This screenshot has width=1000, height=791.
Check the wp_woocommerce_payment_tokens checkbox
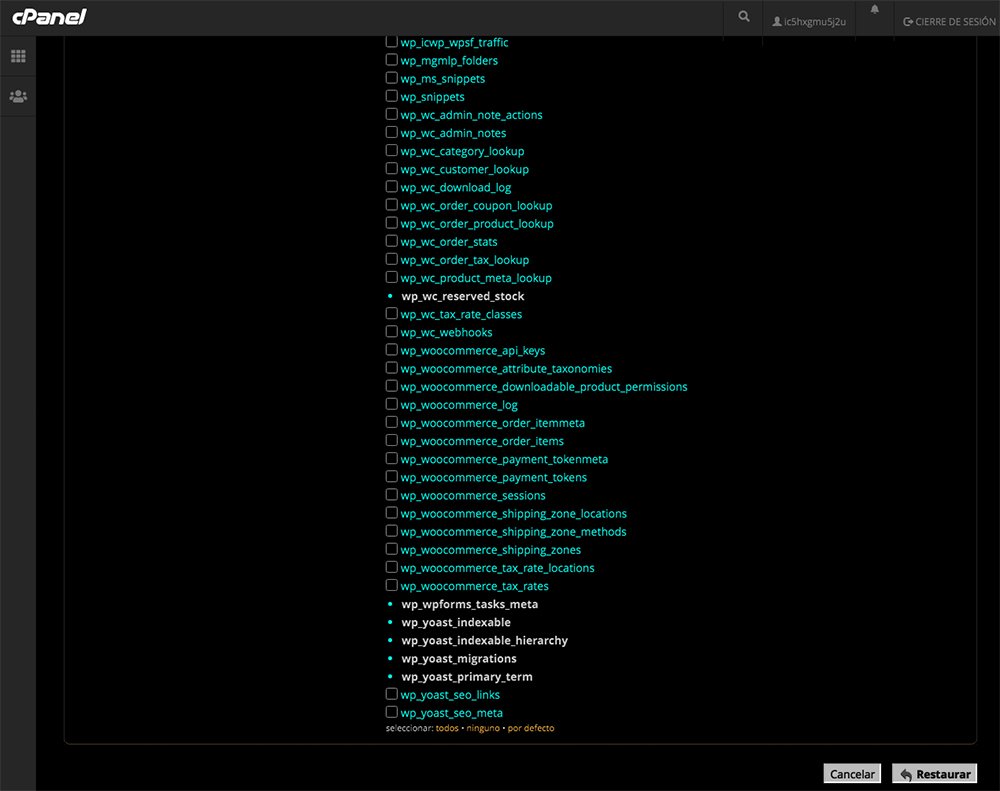392,477
